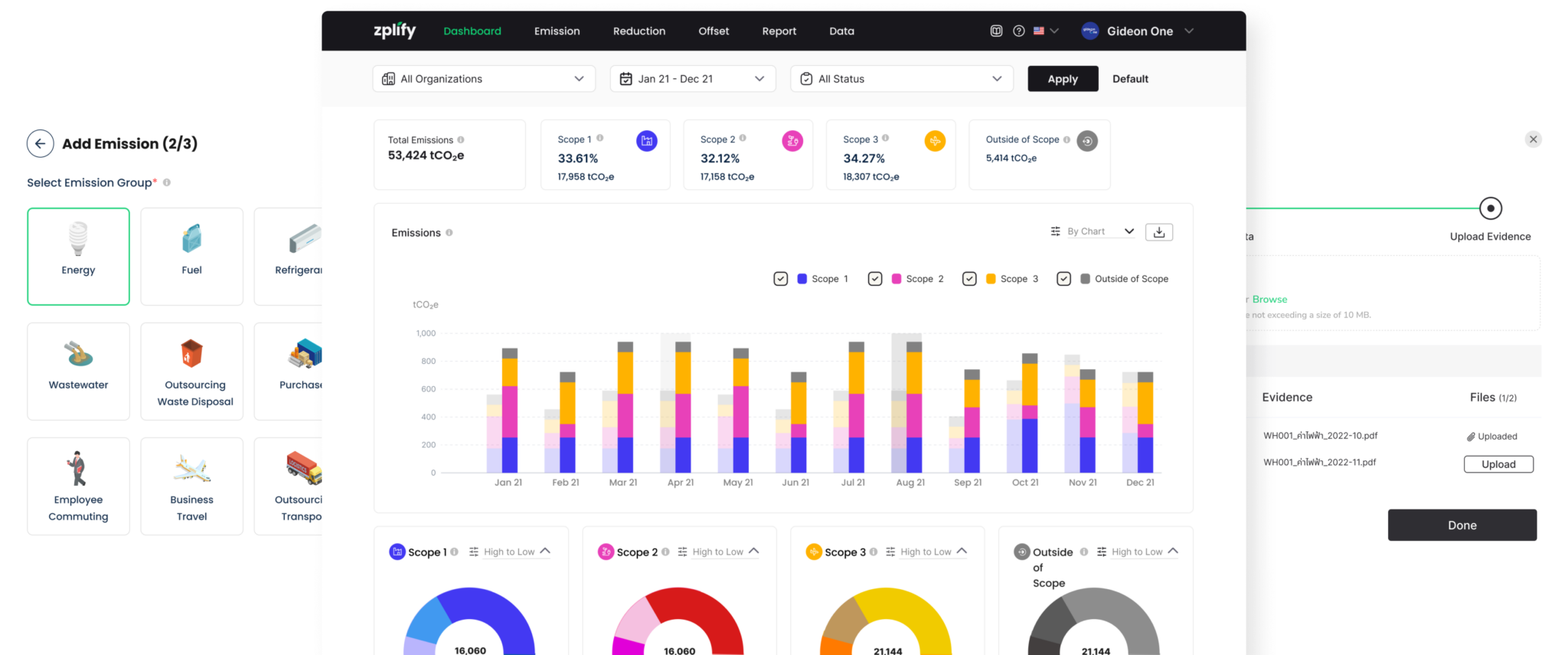The width and height of the screenshot is (1568, 655).
Task: Open the Reduction menu
Action: point(639,31)
